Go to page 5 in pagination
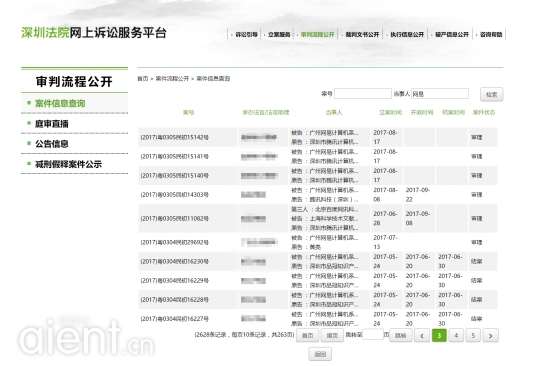 tap(473, 336)
